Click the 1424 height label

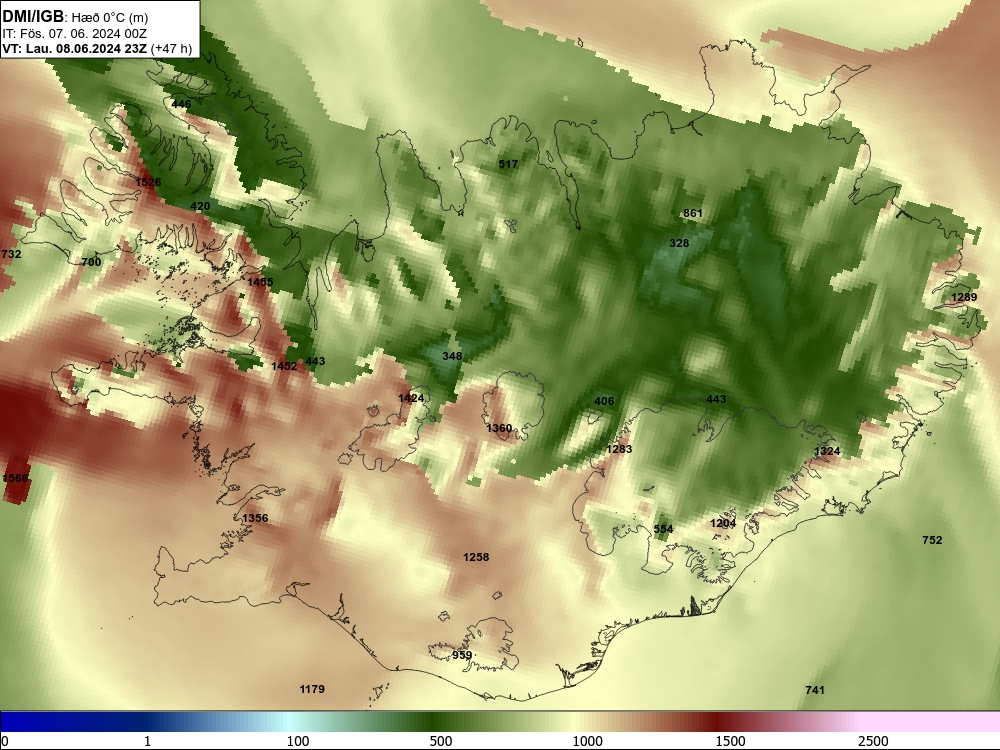click(x=411, y=398)
